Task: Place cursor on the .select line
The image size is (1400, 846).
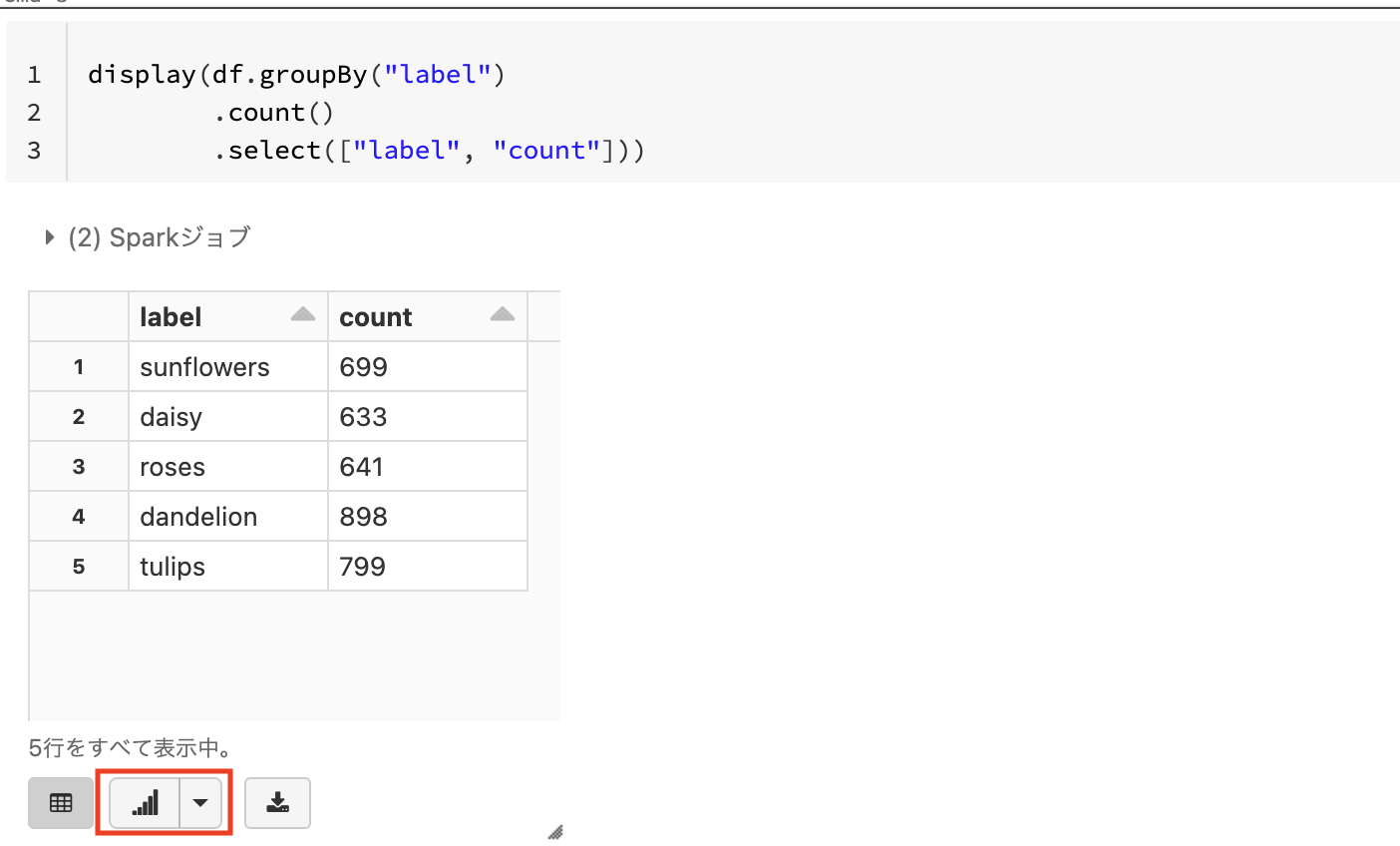Action: click(429, 151)
